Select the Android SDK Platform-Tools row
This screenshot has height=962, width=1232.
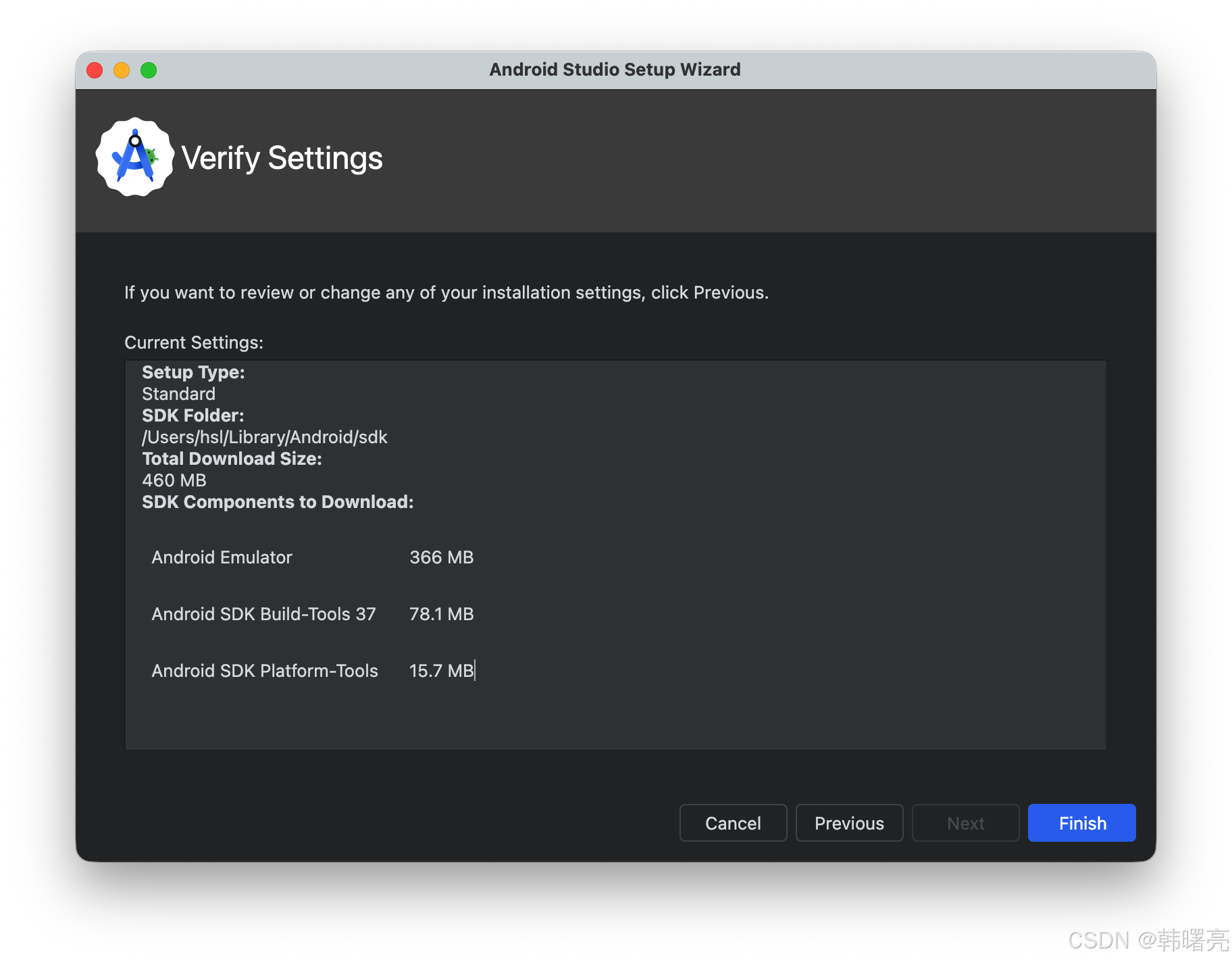(313, 671)
